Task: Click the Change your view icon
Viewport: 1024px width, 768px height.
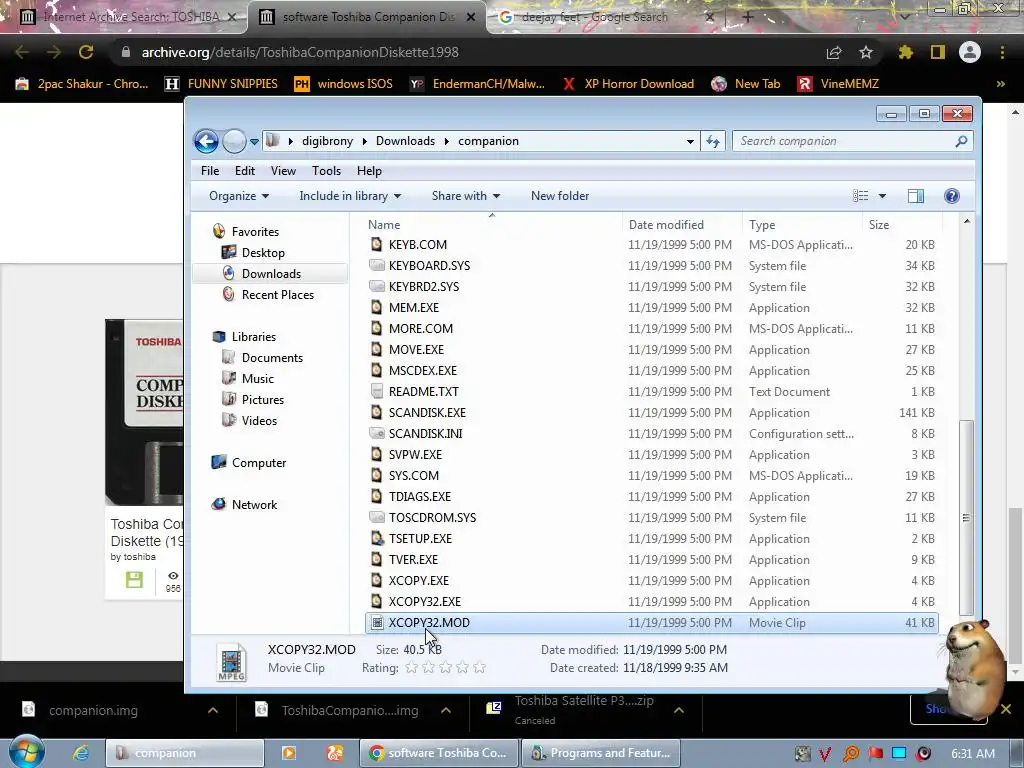Action: click(x=861, y=196)
